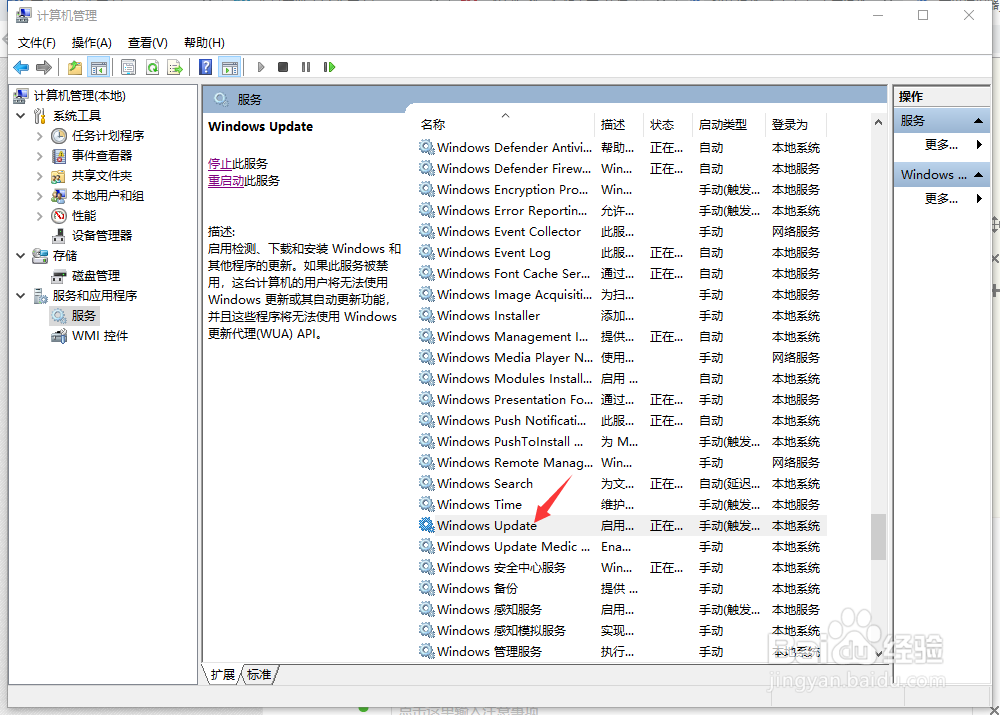Viewport: 1000px width, 715px height.
Task: Click the Pause service toolbar button
Action: pos(306,67)
